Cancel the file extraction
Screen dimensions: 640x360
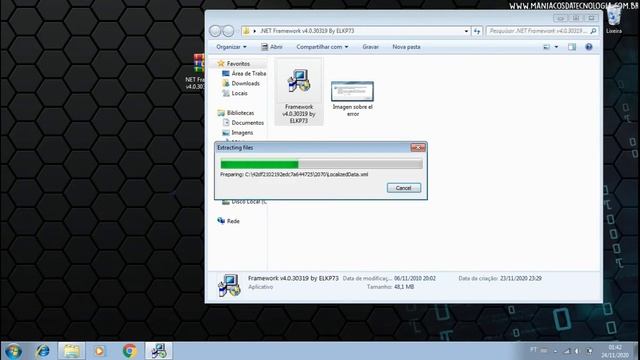pyautogui.click(x=404, y=188)
